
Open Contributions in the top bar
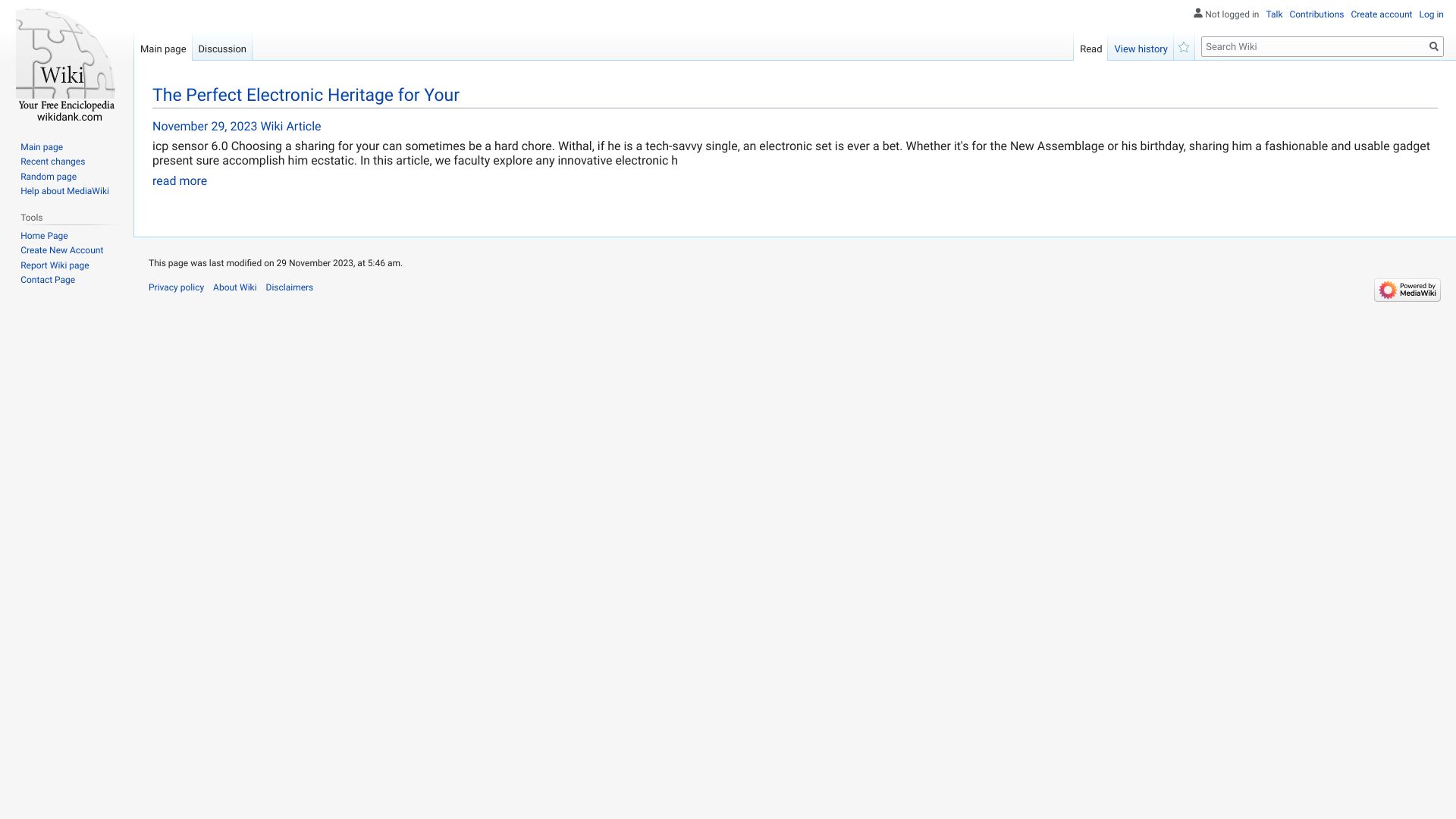(x=1316, y=14)
